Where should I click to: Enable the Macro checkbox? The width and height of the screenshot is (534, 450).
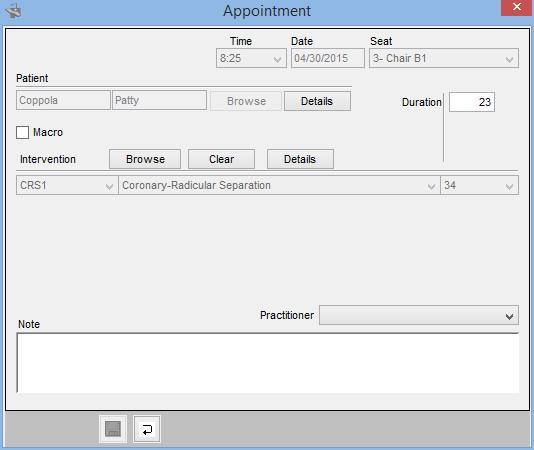point(22,133)
